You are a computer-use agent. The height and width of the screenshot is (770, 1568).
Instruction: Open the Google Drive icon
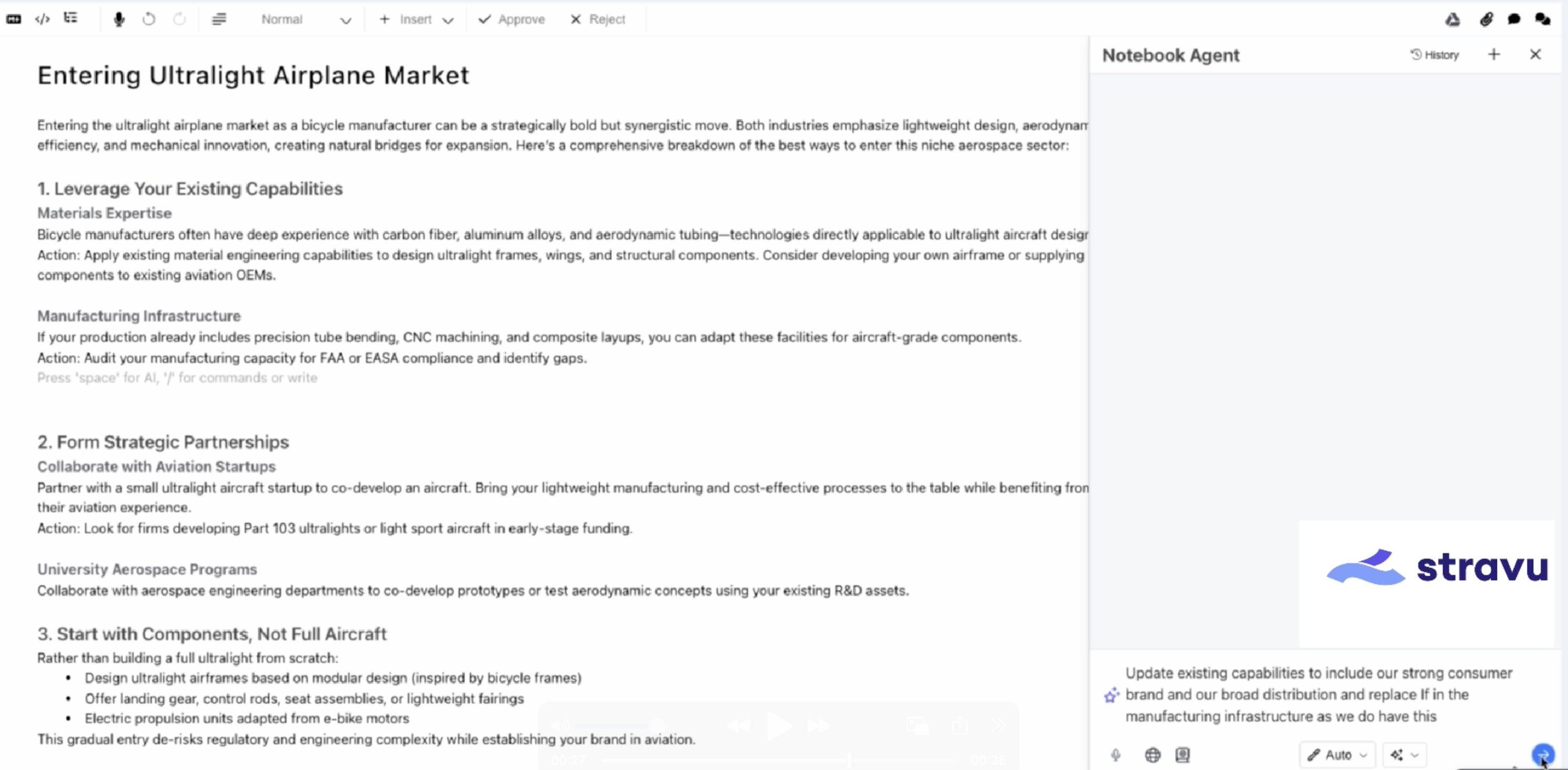coord(1453,19)
